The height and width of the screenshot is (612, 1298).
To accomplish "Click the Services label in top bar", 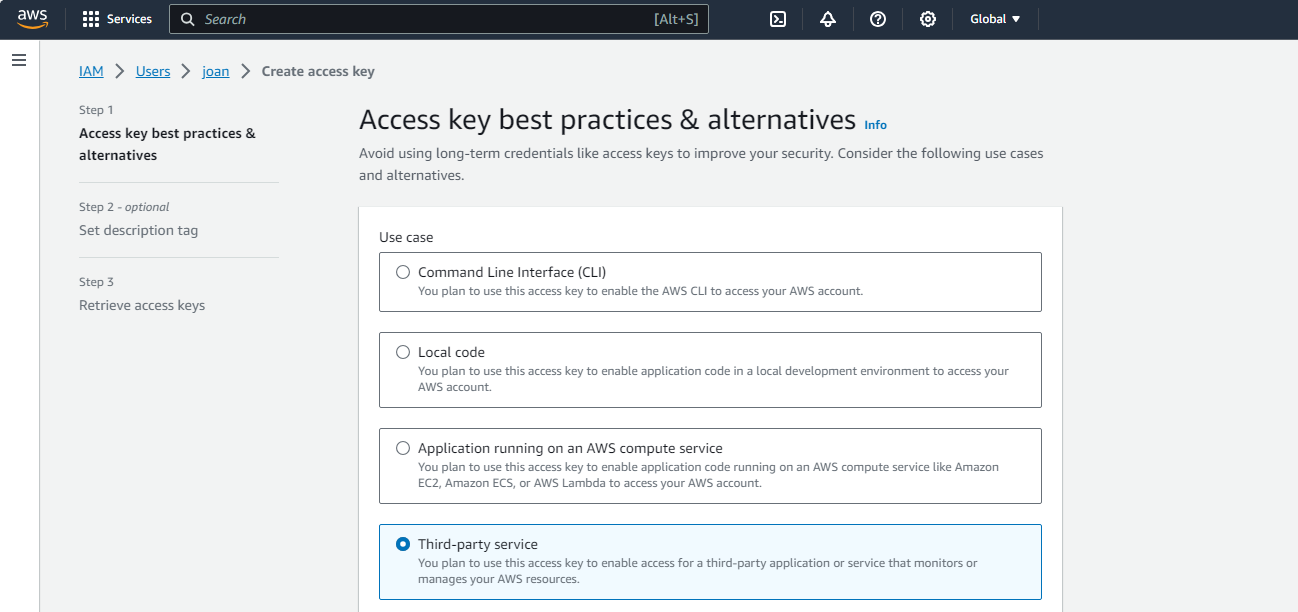I will click(x=129, y=19).
